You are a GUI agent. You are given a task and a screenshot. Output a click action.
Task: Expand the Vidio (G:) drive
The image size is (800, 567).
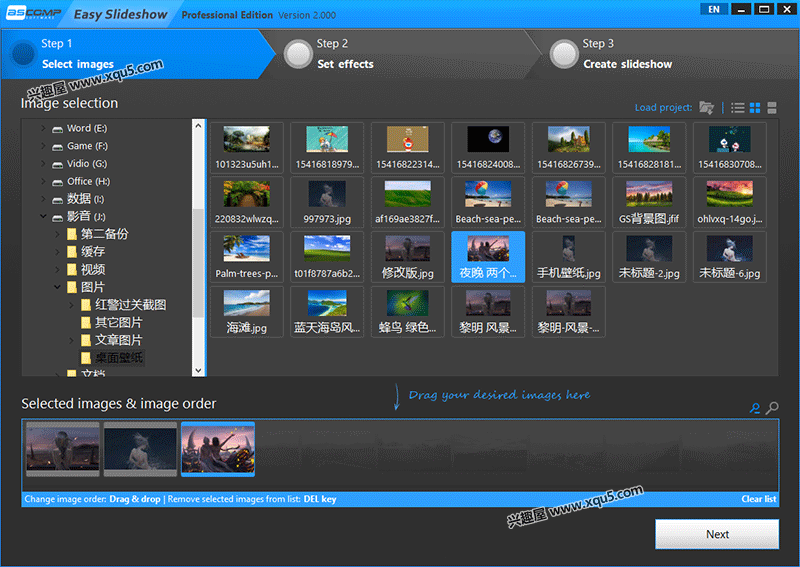click(43, 164)
